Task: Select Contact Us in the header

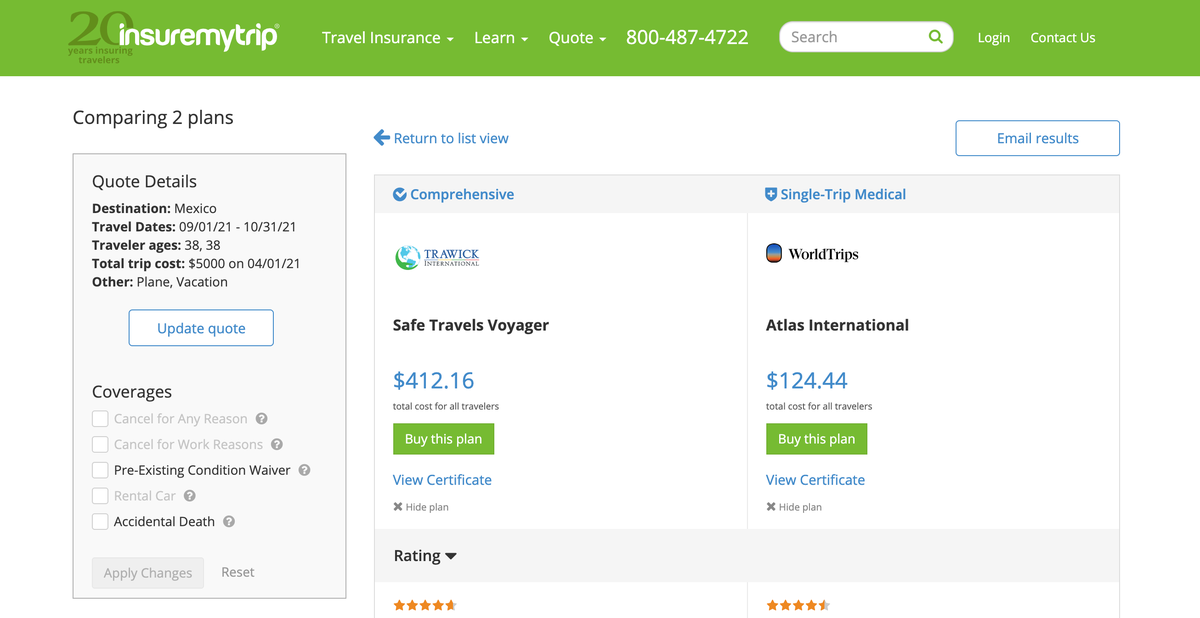Action: coord(1062,37)
